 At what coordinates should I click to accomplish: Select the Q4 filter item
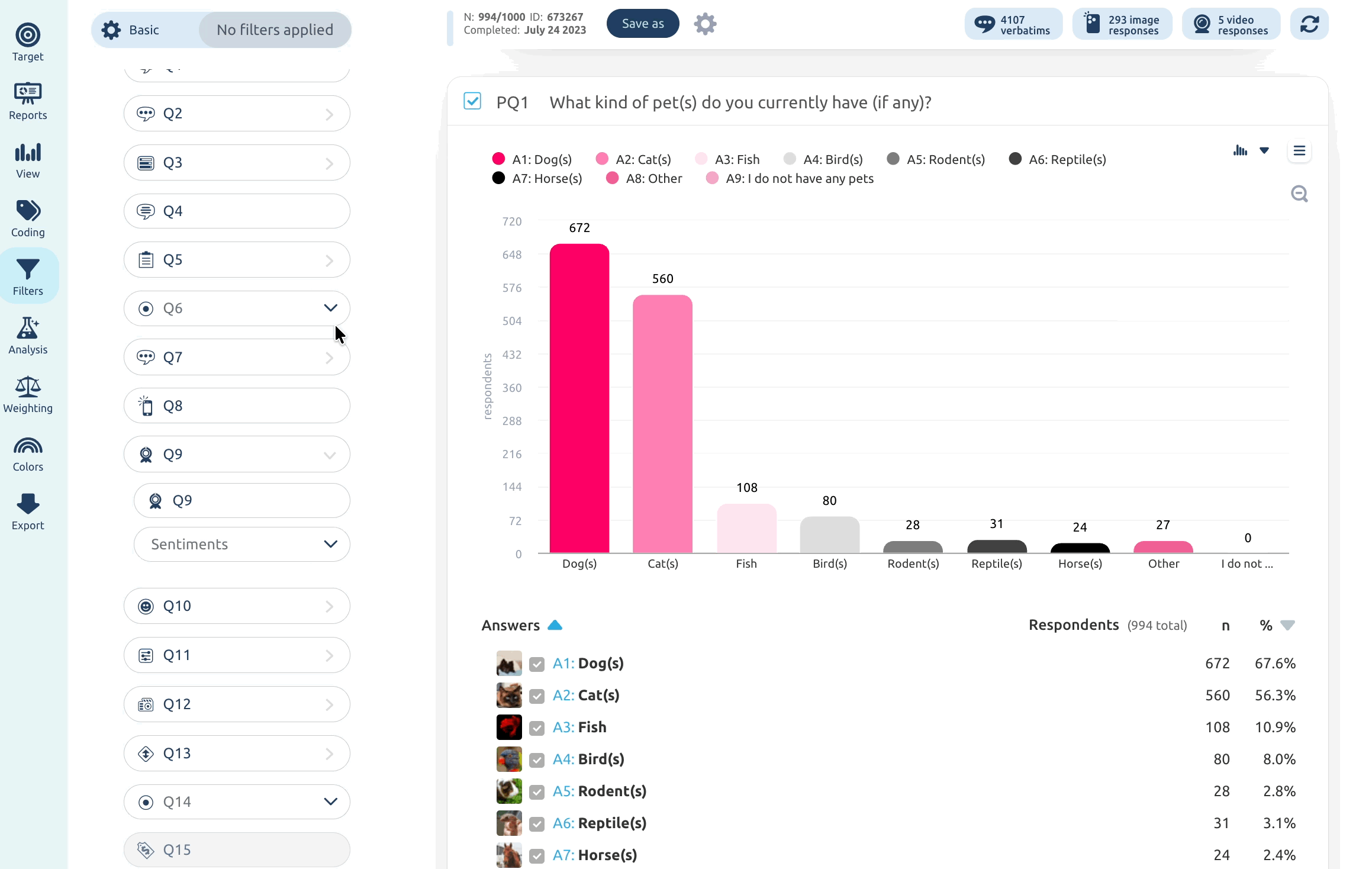point(237,211)
